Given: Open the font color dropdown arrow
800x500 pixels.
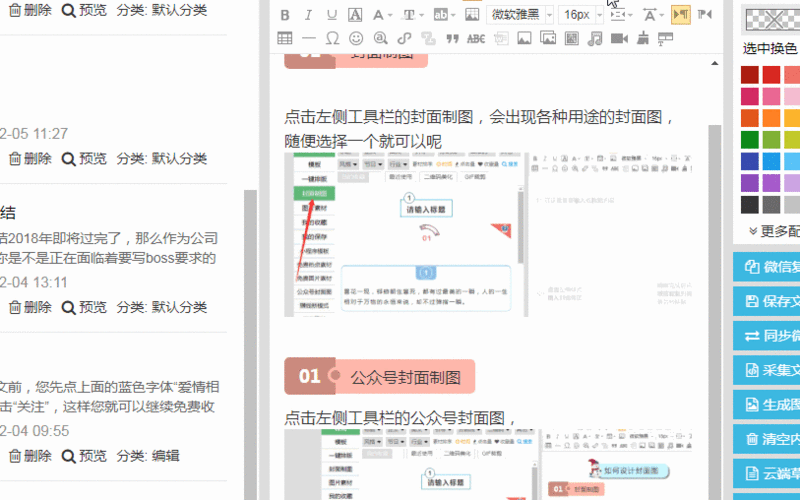Looking at the screenshot, I should tap(390, 16).
